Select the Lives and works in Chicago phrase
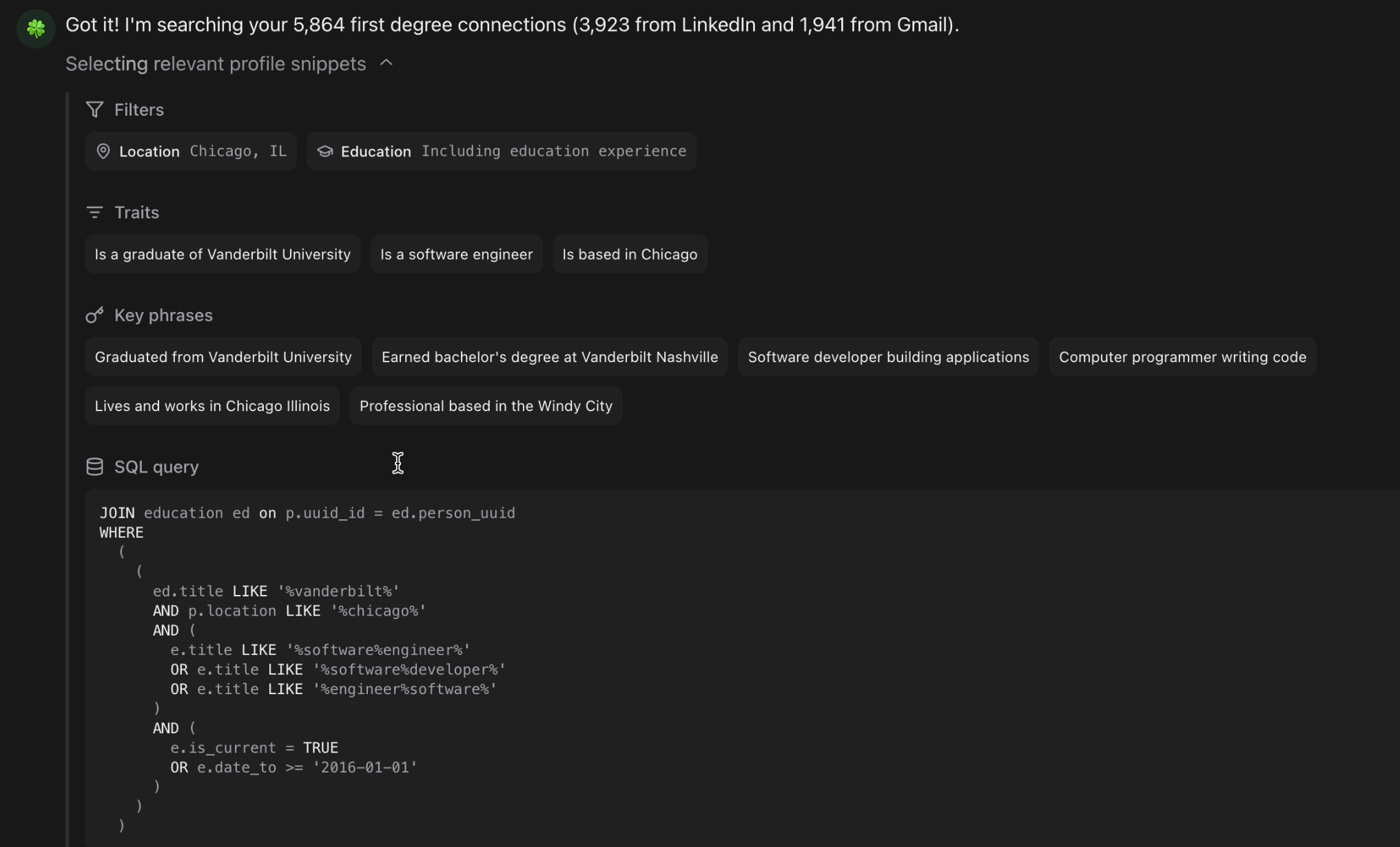The height and width of the screenshot is (847, 1400). pyautogui.click(x=212, y=406)
